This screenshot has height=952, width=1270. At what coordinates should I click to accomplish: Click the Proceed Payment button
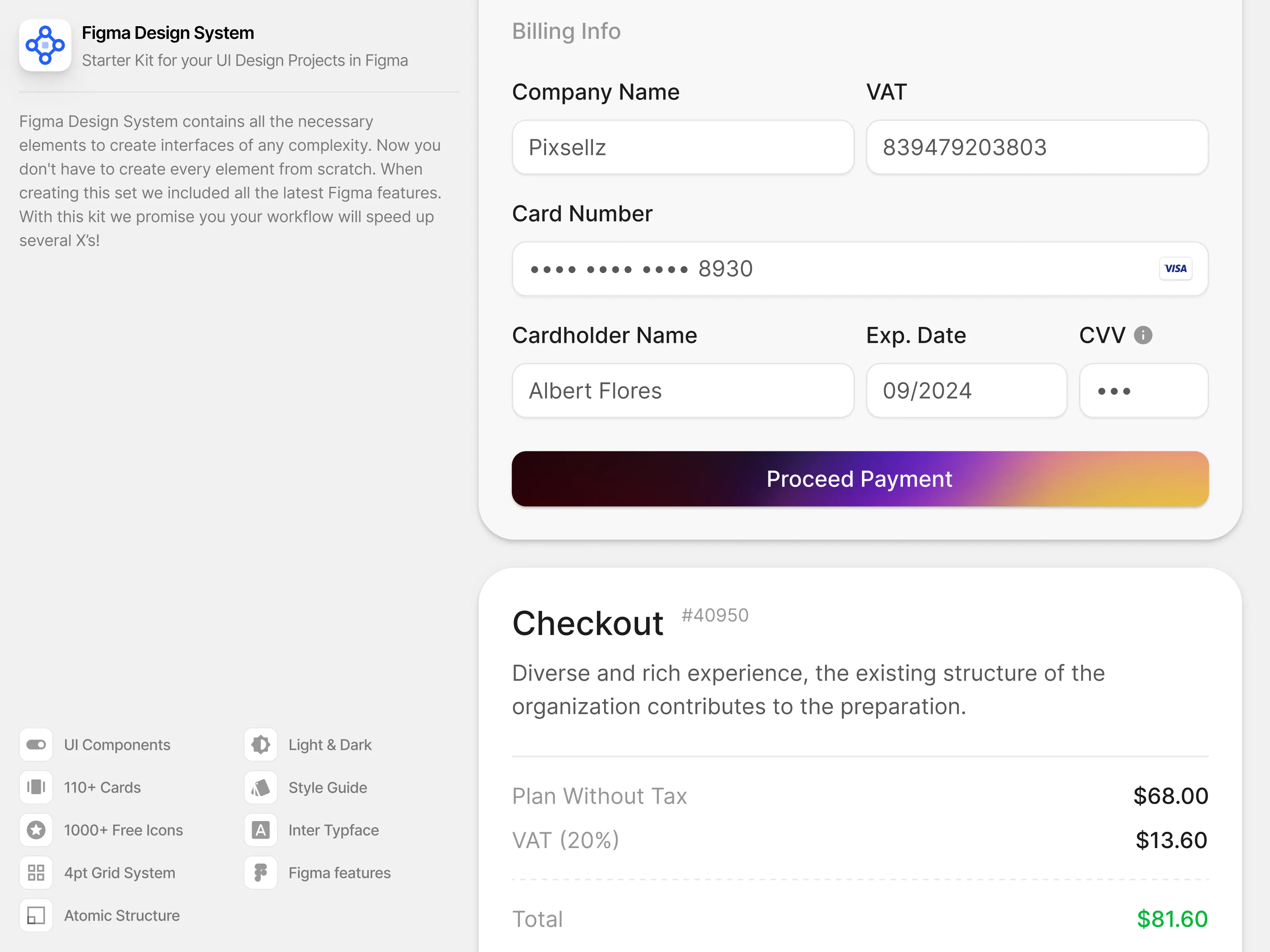tap(860, 479)
